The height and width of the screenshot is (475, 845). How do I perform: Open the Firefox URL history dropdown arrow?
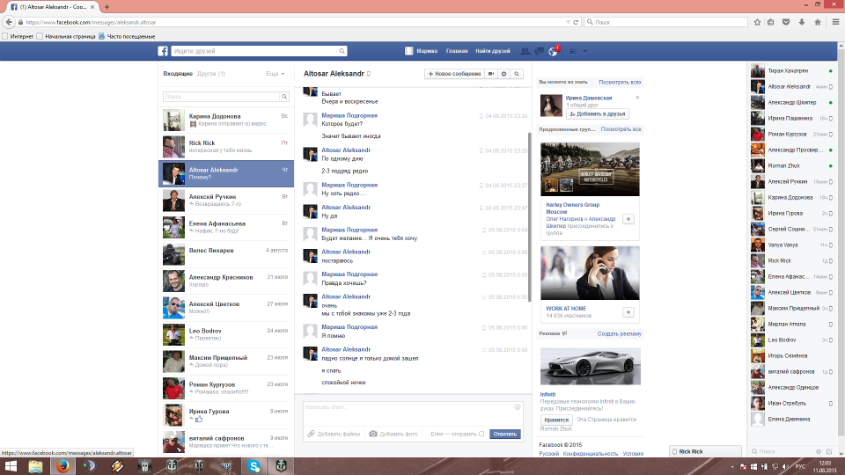coord(568,22)
